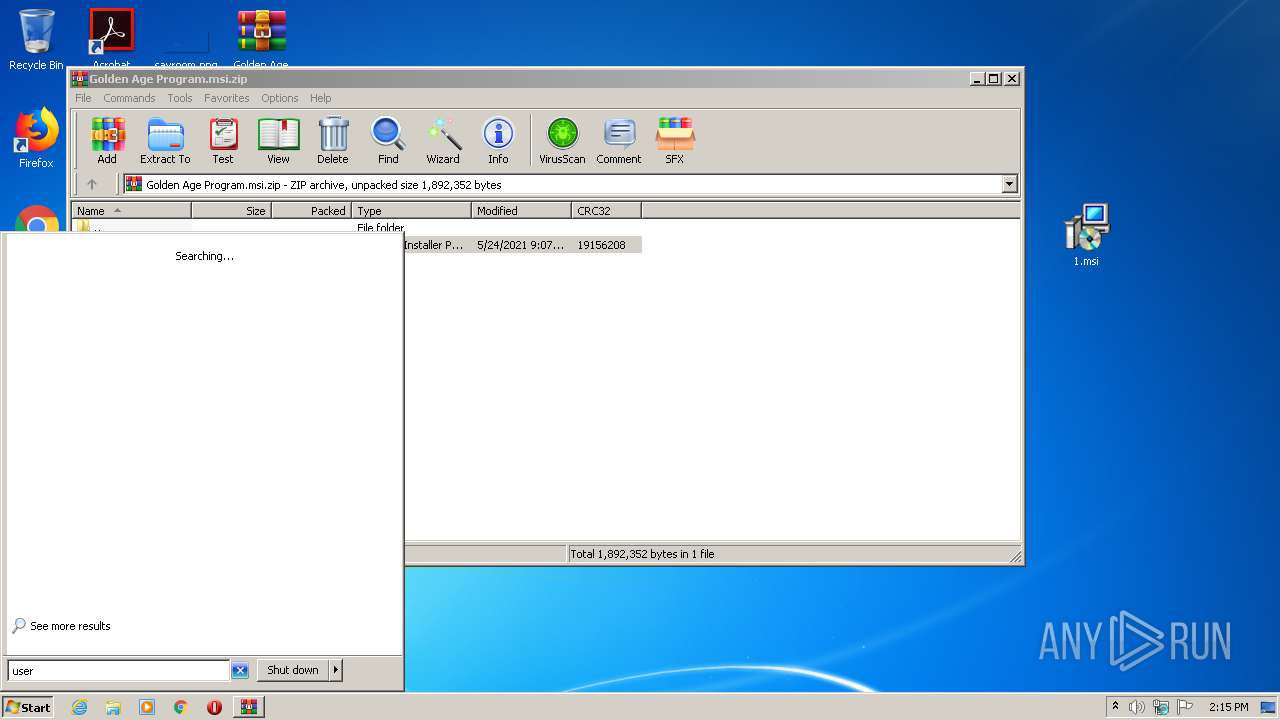Open Action Center flag icon
This screenshot has height=720, width=1280.
coord(1185,707)
